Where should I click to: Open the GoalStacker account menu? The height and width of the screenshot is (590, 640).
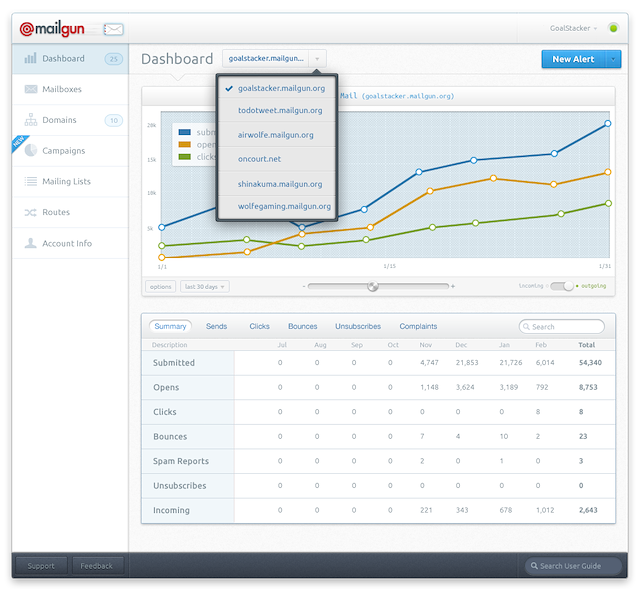tap(574, 28)
